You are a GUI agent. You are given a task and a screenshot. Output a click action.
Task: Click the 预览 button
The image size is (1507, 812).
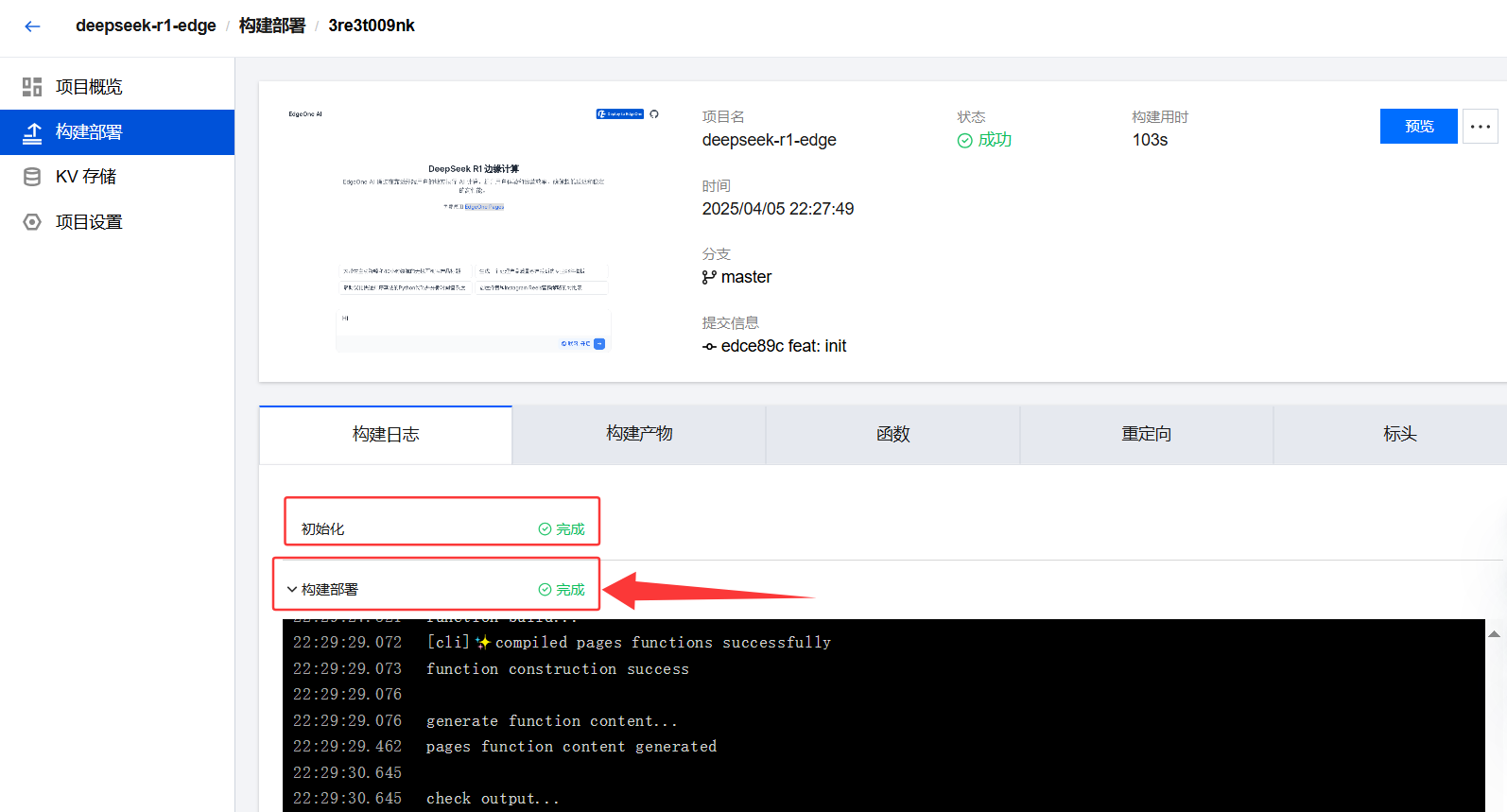[1418, 126]
